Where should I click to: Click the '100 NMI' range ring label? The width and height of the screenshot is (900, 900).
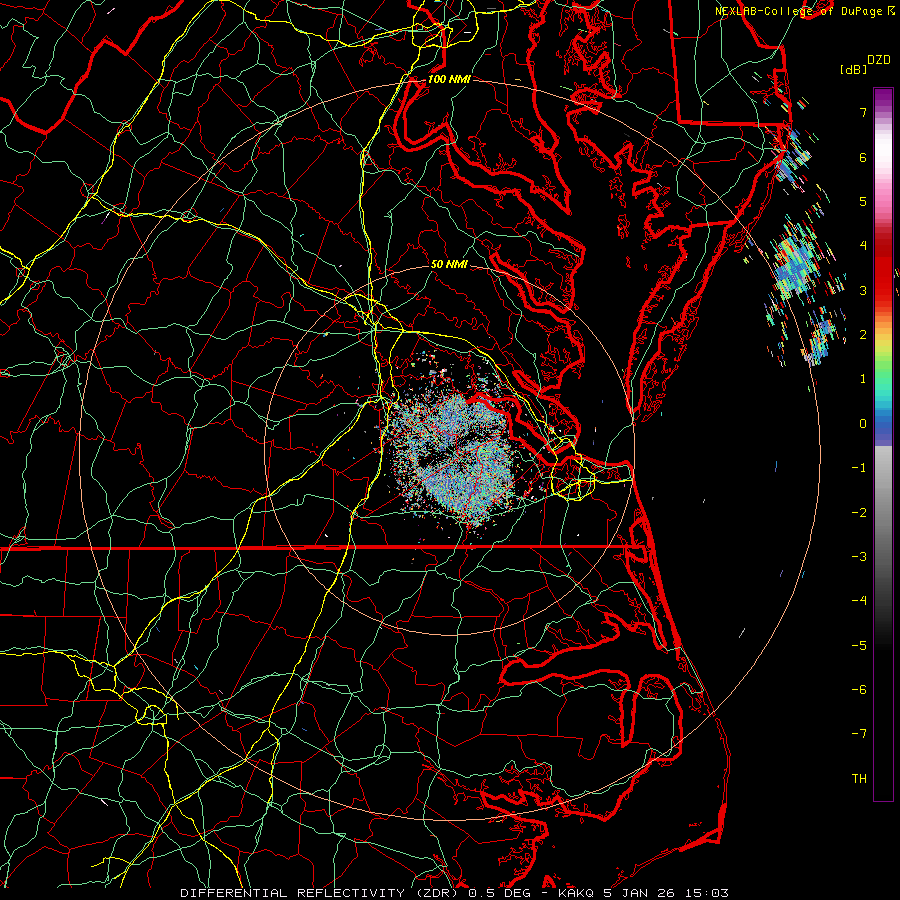point(449,79)
